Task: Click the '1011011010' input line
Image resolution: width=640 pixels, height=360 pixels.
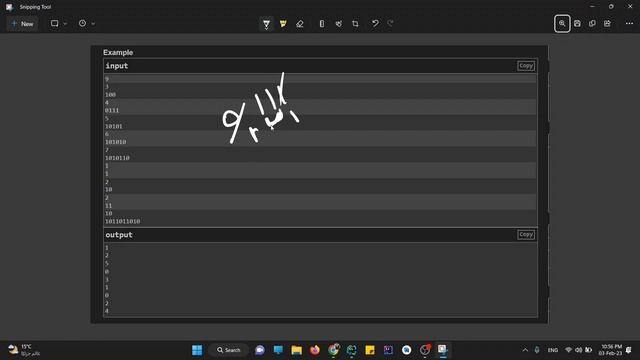Action: pyautogui.click(x=122, y=221)
